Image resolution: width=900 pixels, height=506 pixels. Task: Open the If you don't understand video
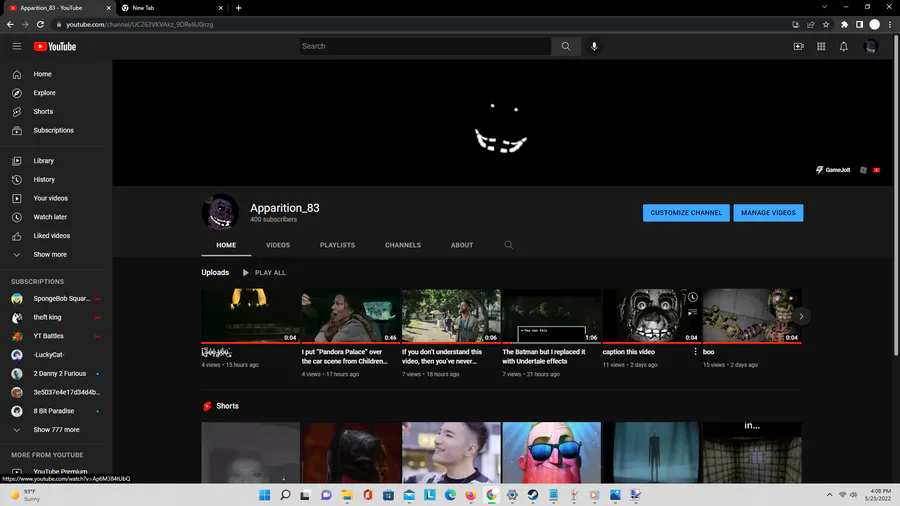[x=451, y=316]
